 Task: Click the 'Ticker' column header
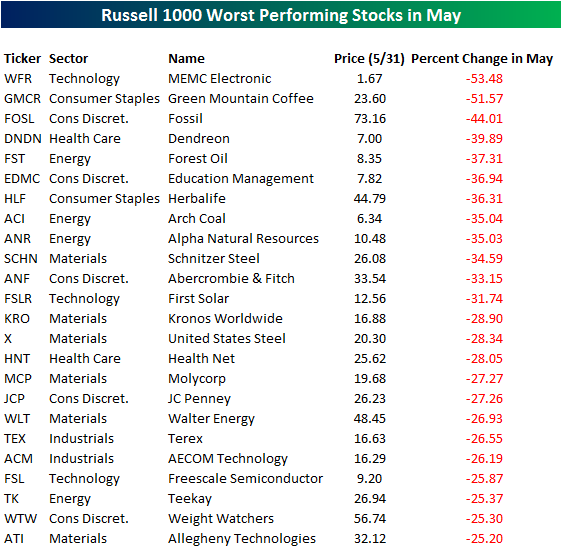coord(22,58)
